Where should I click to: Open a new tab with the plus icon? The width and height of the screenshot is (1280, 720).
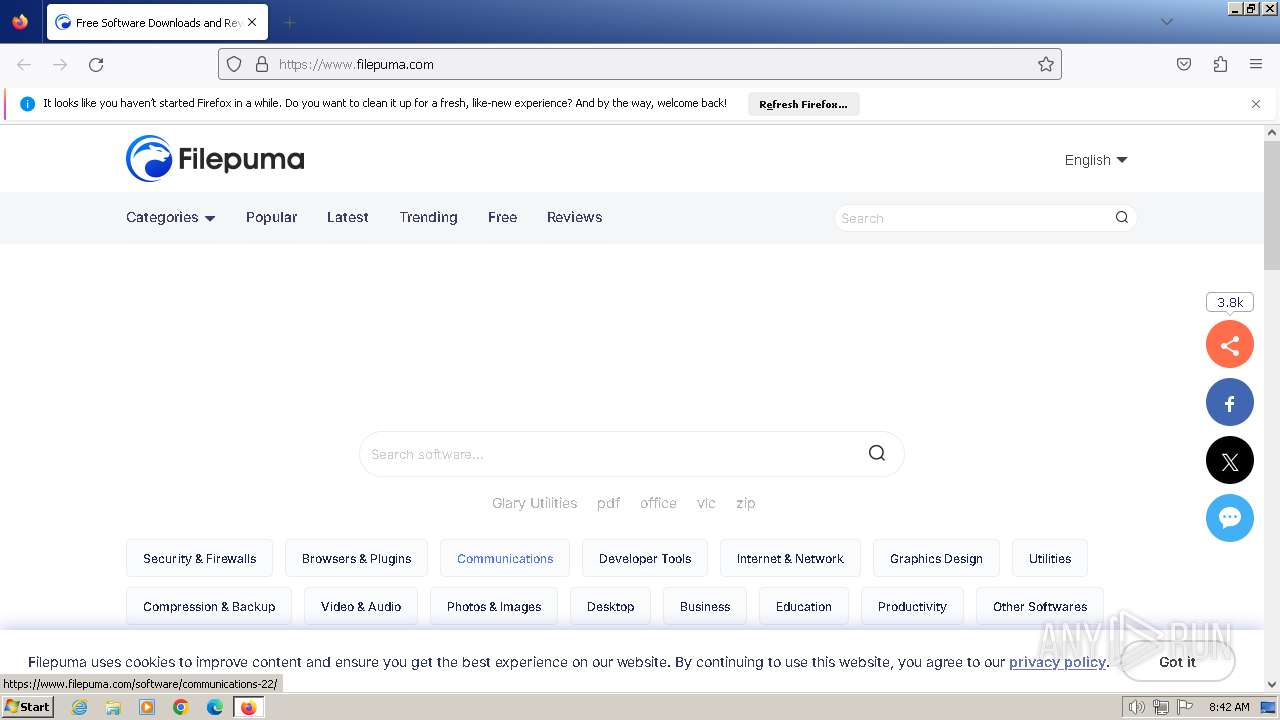[x=289, y=22]
